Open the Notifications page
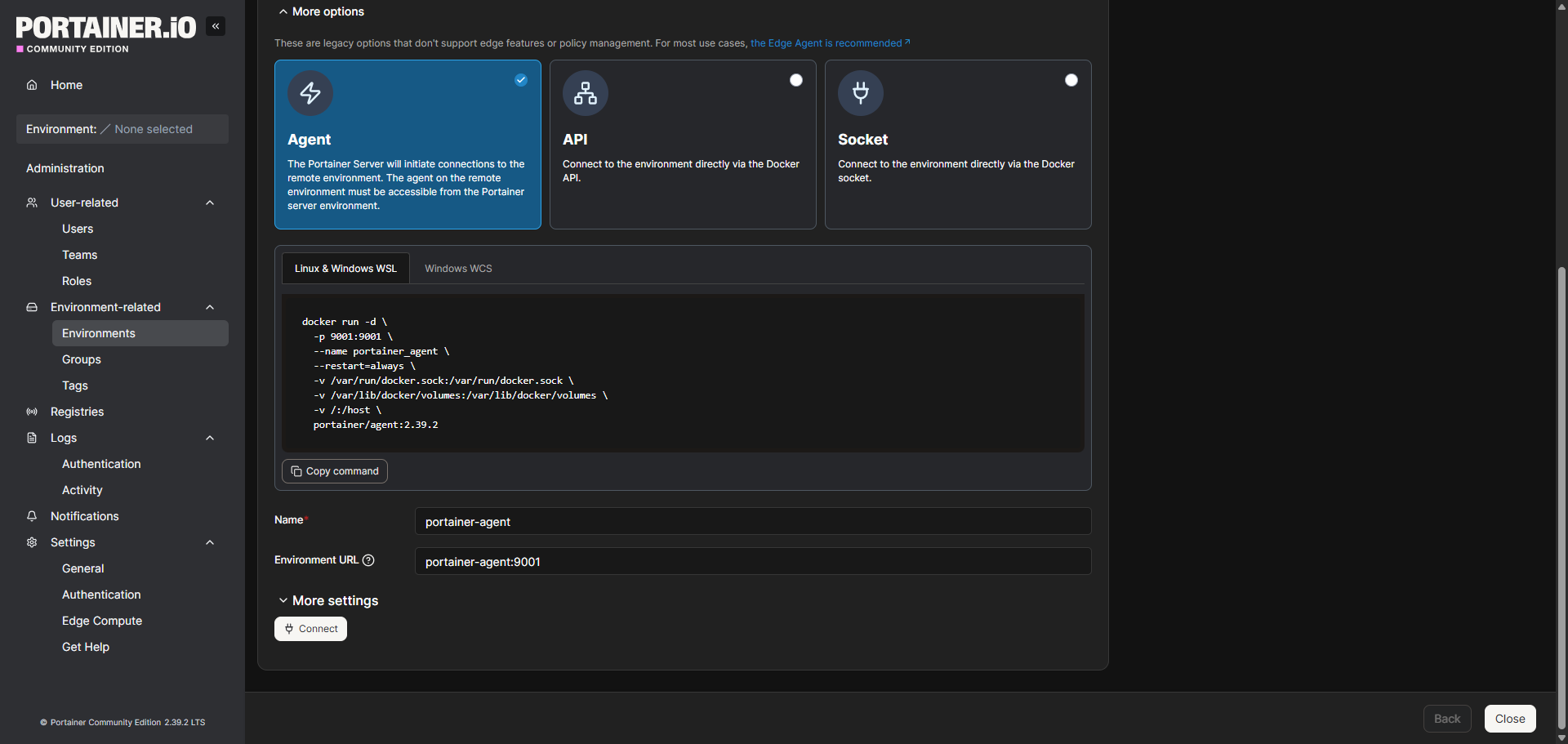The height and width of the screenshot is (744, 1568). coord(85,516)
